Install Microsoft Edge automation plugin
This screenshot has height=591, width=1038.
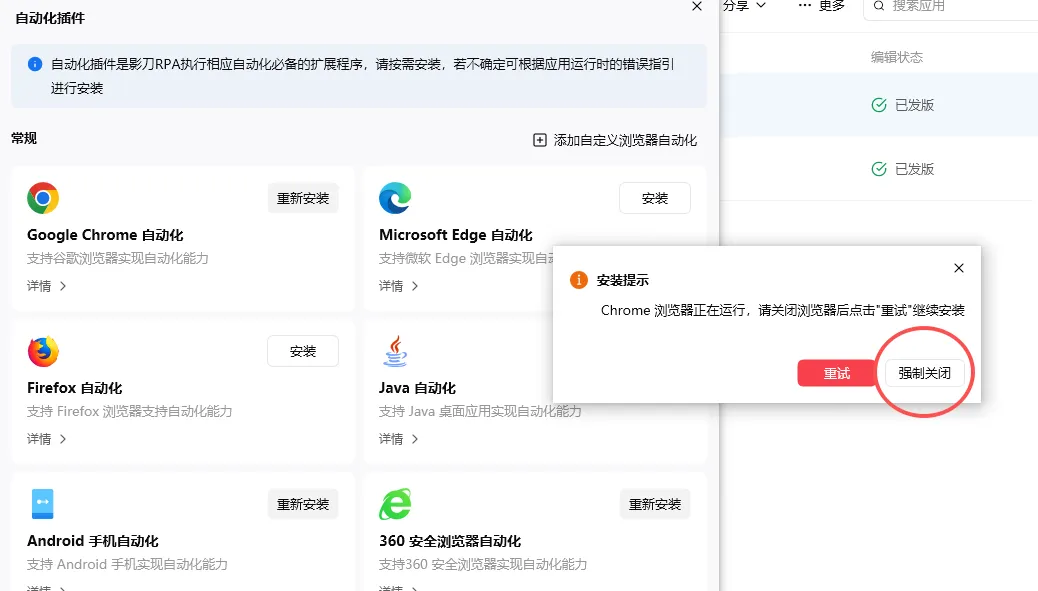click(655, 199)
